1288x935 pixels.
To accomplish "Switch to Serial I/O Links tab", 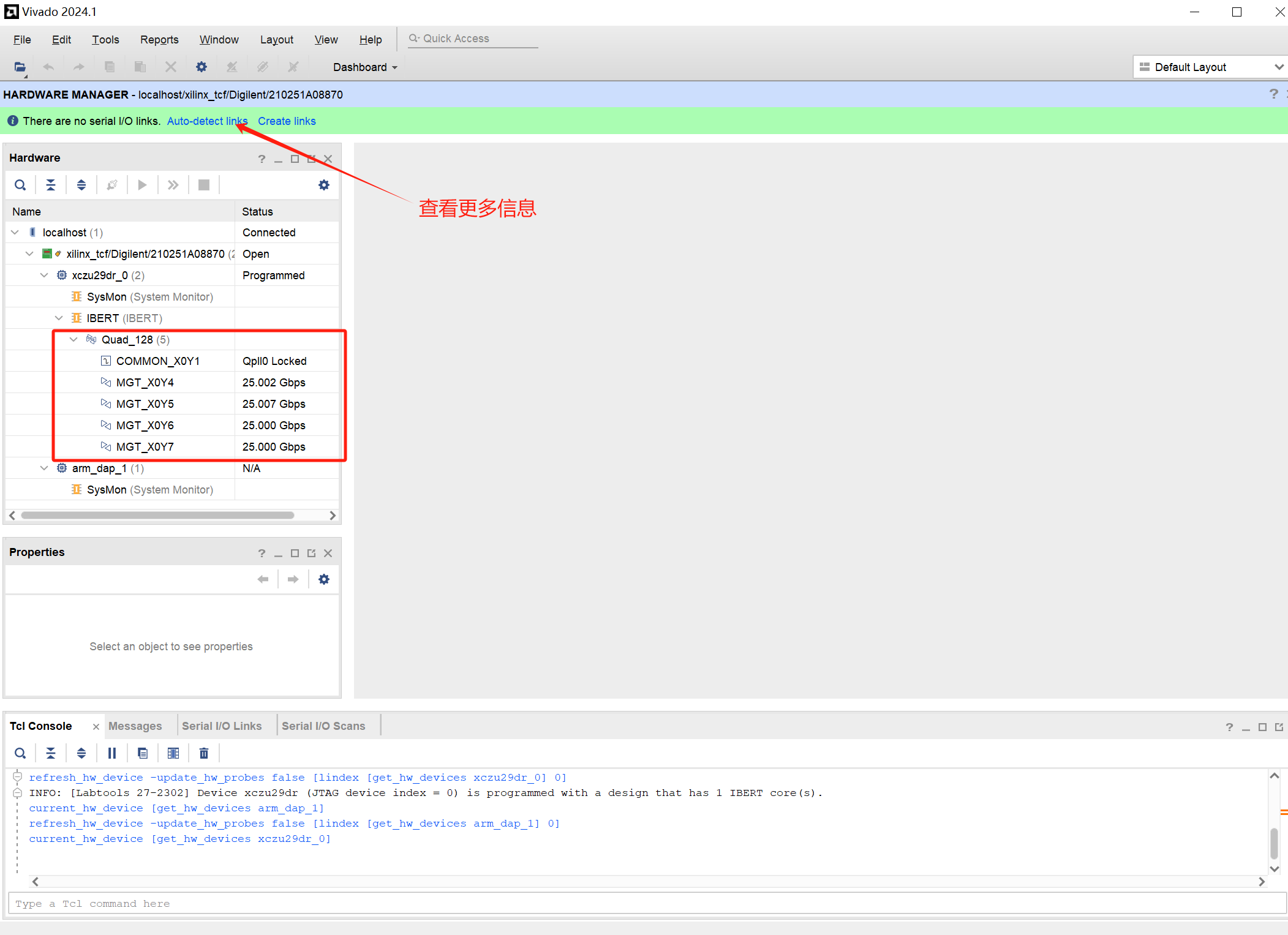I will (x=222, y=726).
